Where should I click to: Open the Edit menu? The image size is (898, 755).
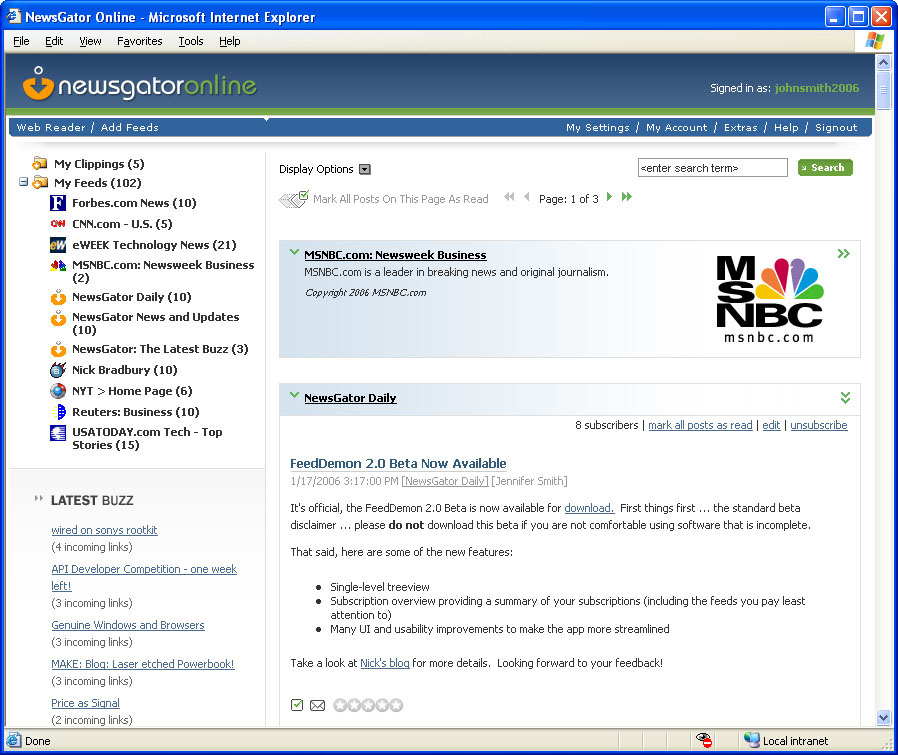(54, 41)
